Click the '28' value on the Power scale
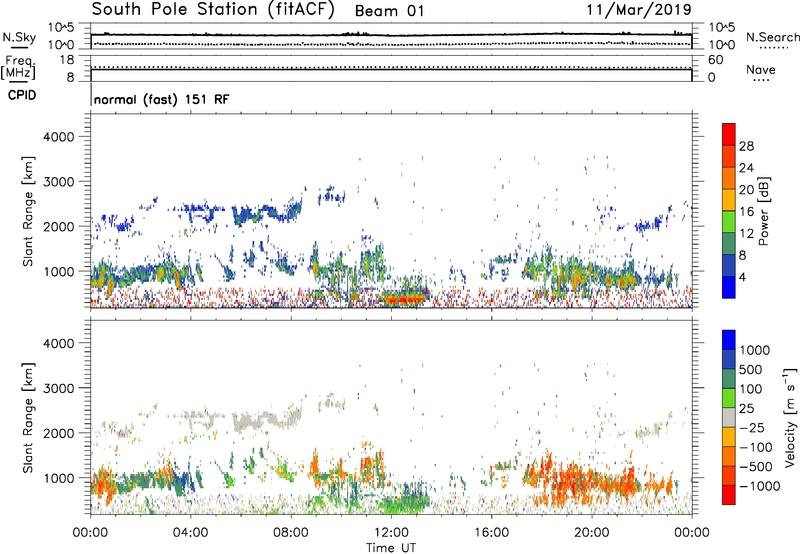This screenshot has width=800, height=554. click(746, 146)
